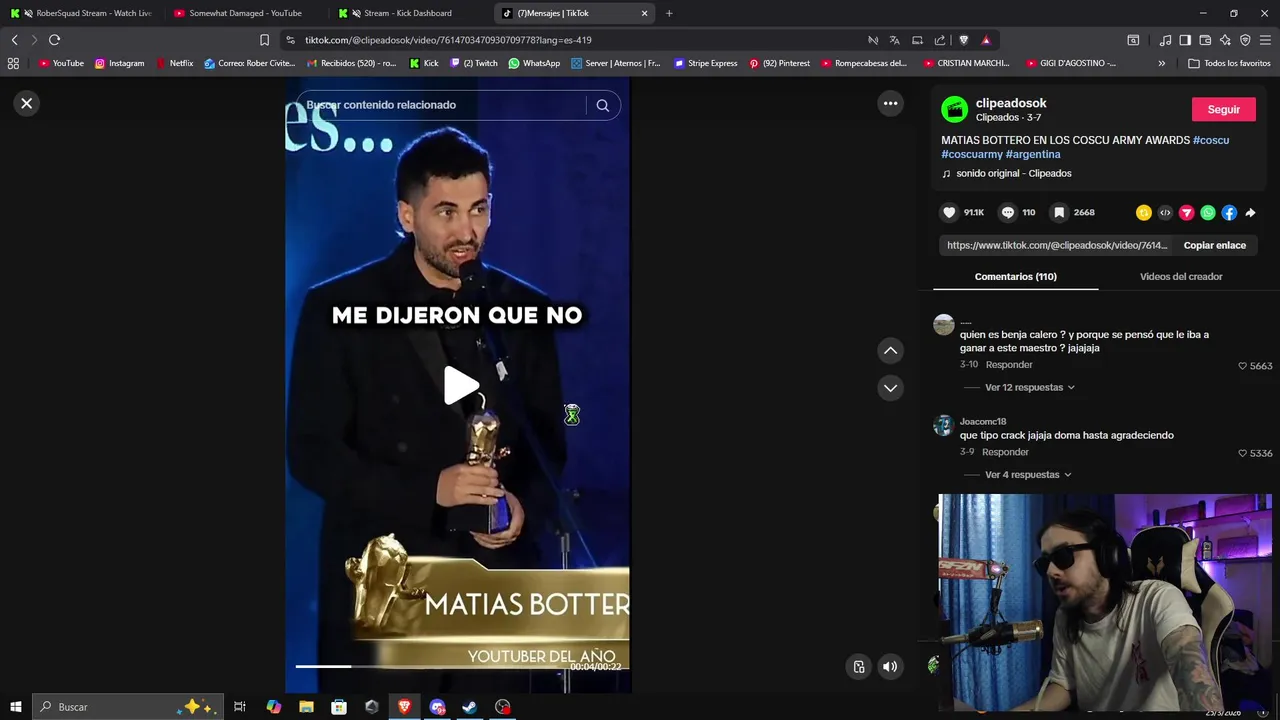
Task: Switch to Stream - Kick Dashboard tab
Action: [408, 13]
